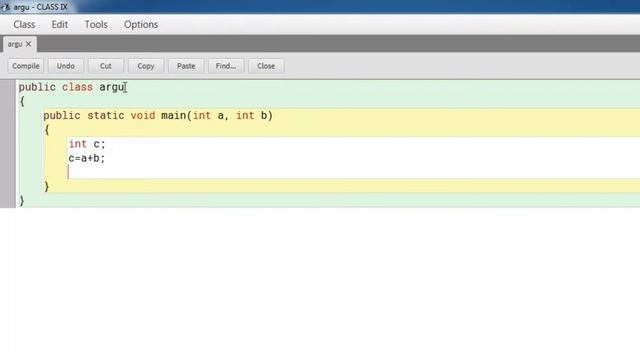Image resolution: width=640 pixels, height=360 pixels.
Task: Open the Edit menu
Action: tap(60, 24)
